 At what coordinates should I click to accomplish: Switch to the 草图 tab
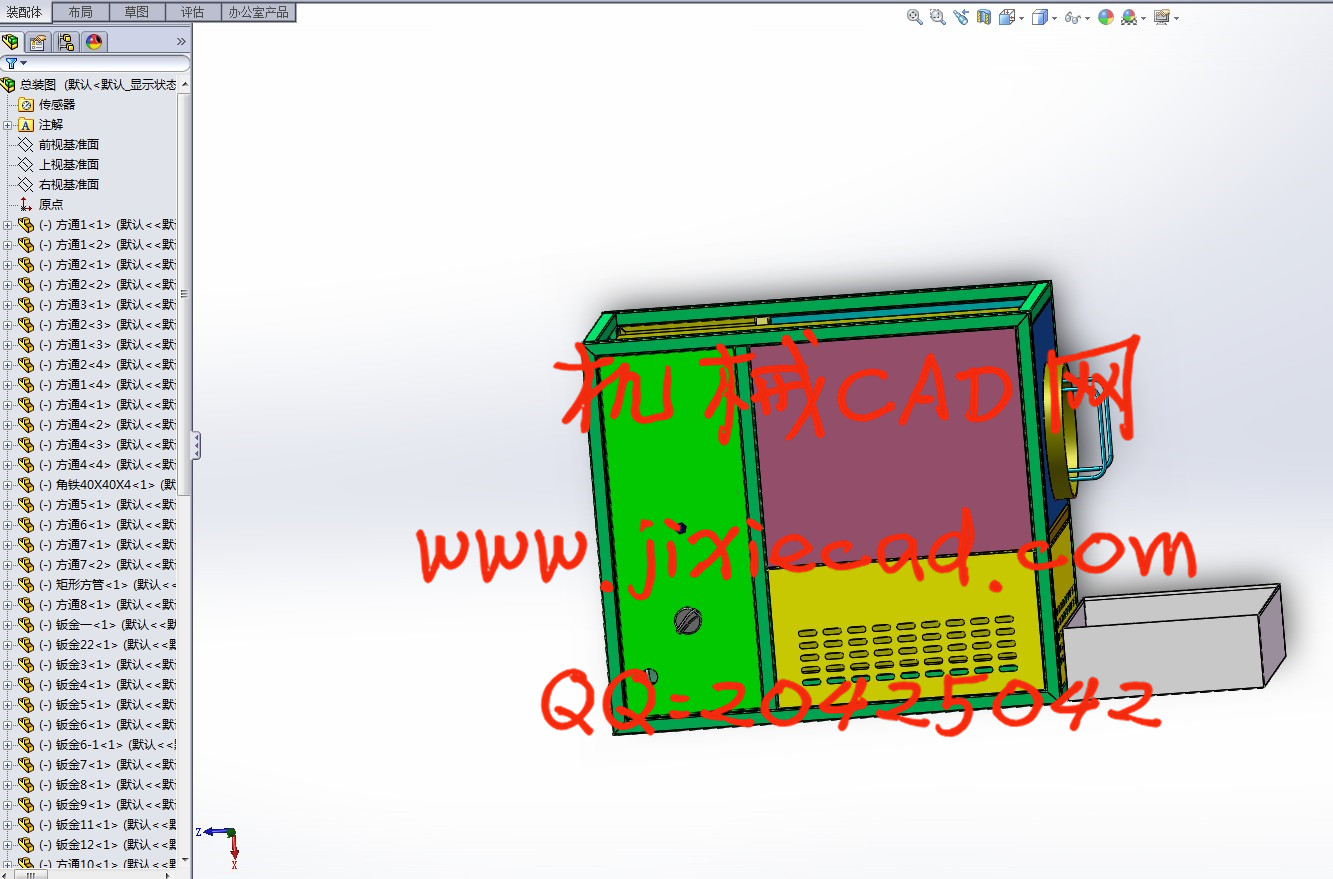136,12
